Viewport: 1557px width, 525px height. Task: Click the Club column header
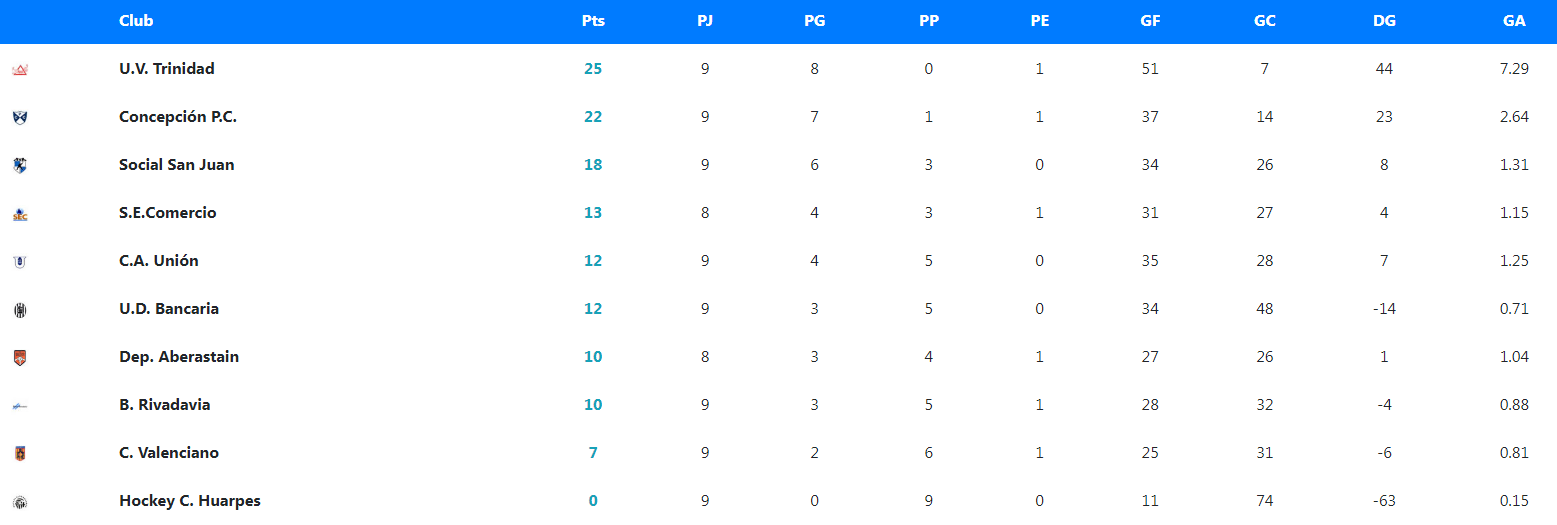tap(136, 21)
